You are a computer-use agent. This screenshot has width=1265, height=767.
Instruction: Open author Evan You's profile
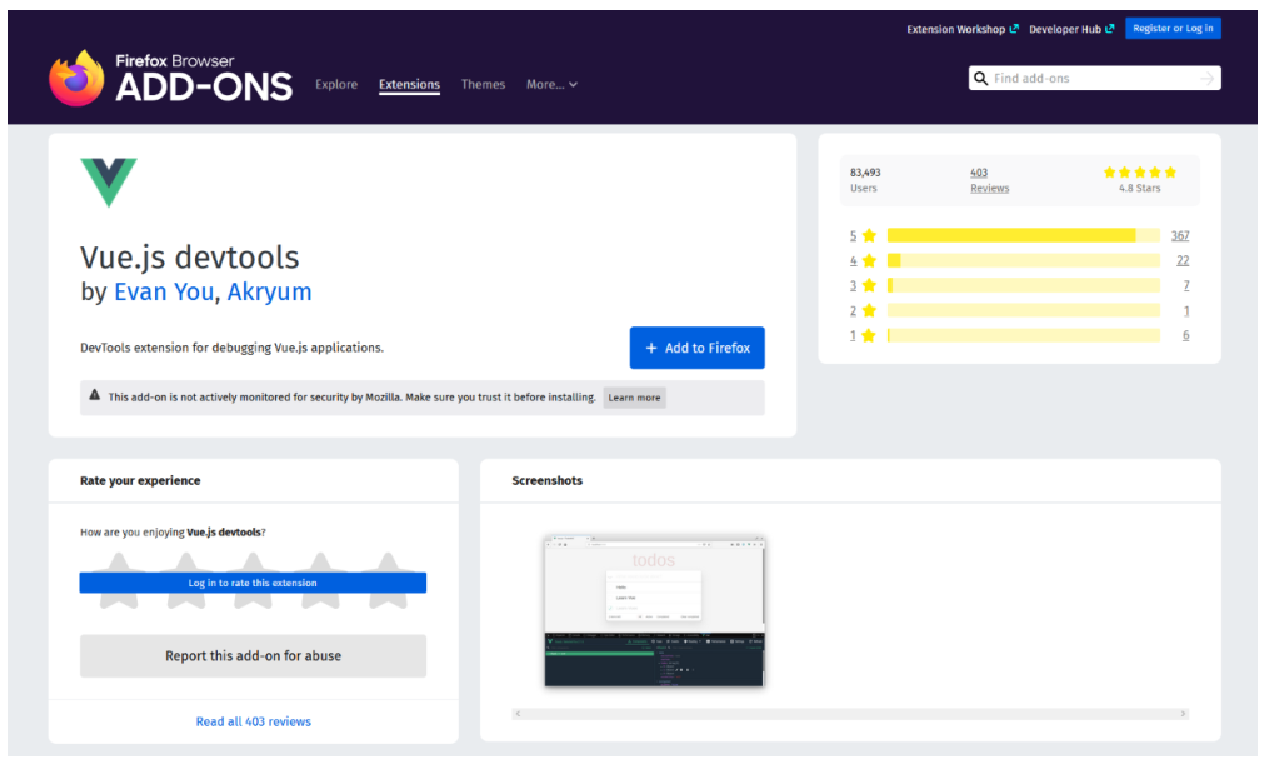pos(164,292)
